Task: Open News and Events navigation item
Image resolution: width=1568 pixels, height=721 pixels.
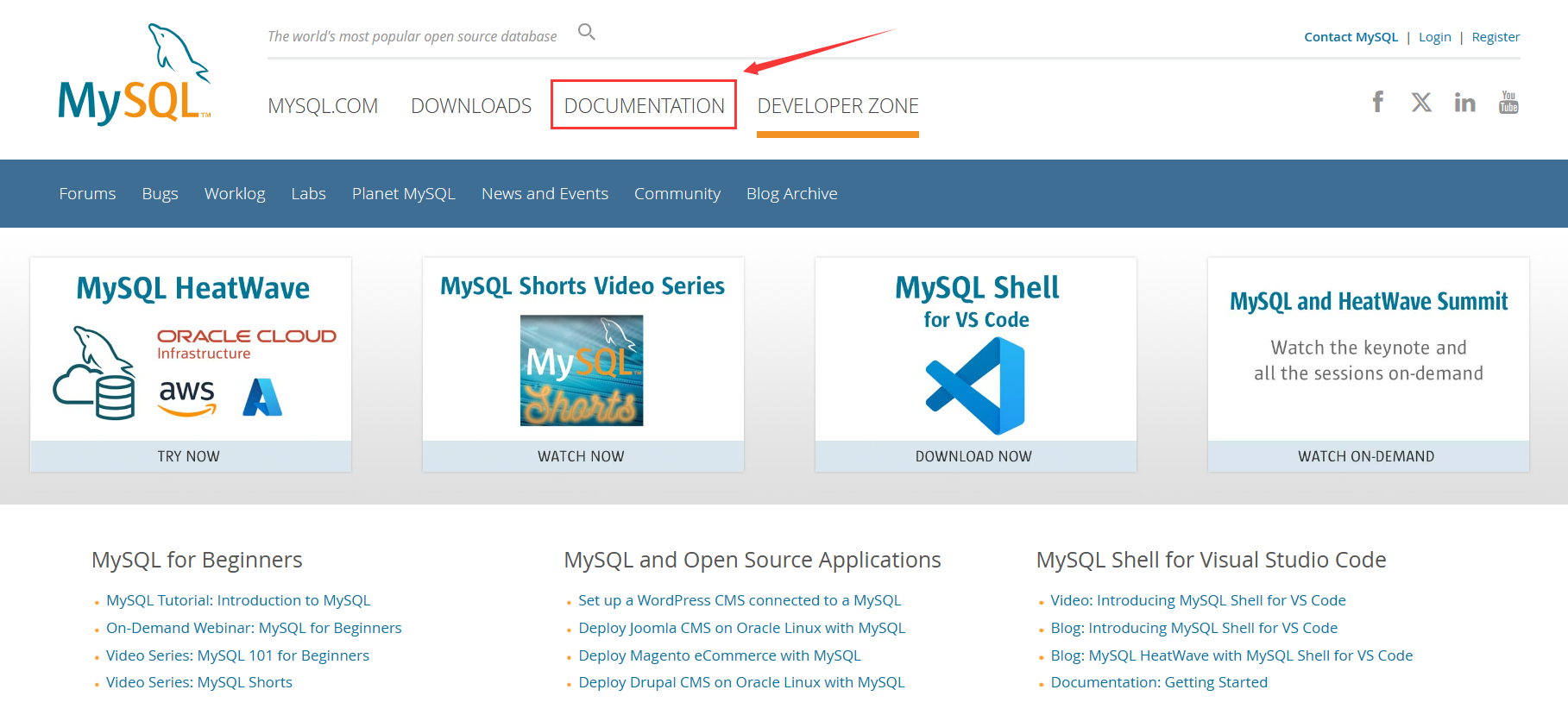Action: tap(545, 194)
